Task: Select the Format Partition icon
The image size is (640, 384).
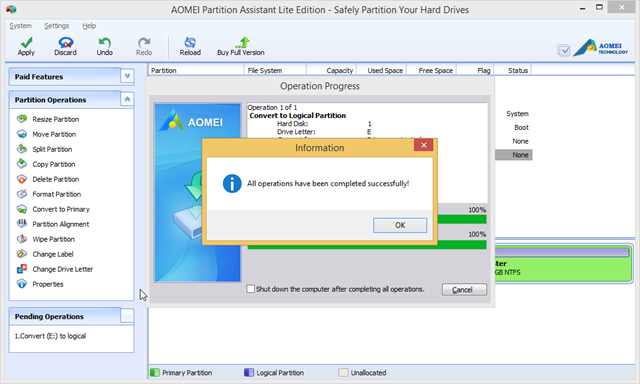Action: 22,194
